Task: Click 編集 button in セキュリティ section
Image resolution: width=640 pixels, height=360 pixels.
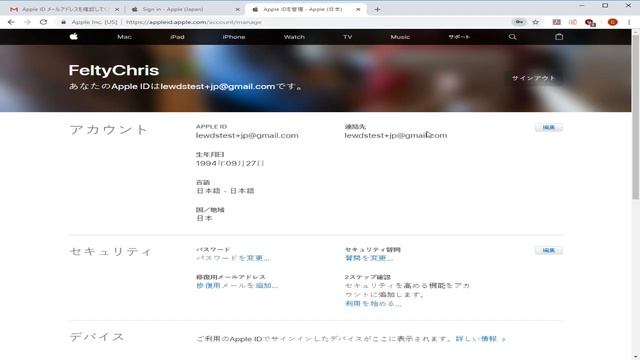Action: 549,250
